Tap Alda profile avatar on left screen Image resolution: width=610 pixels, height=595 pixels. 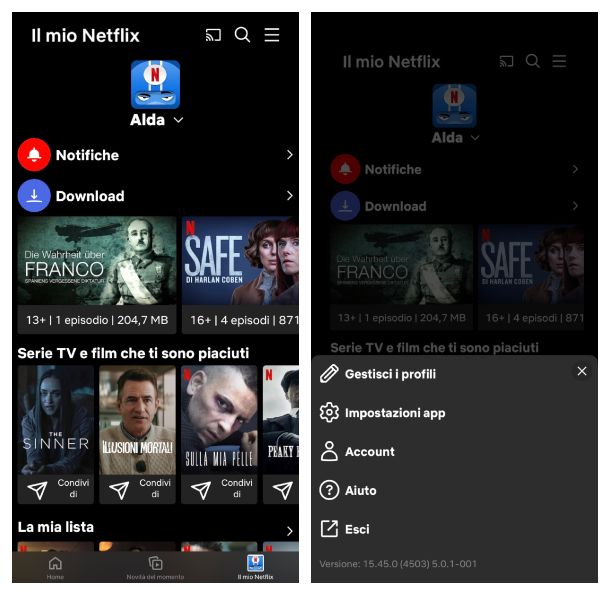155,84
